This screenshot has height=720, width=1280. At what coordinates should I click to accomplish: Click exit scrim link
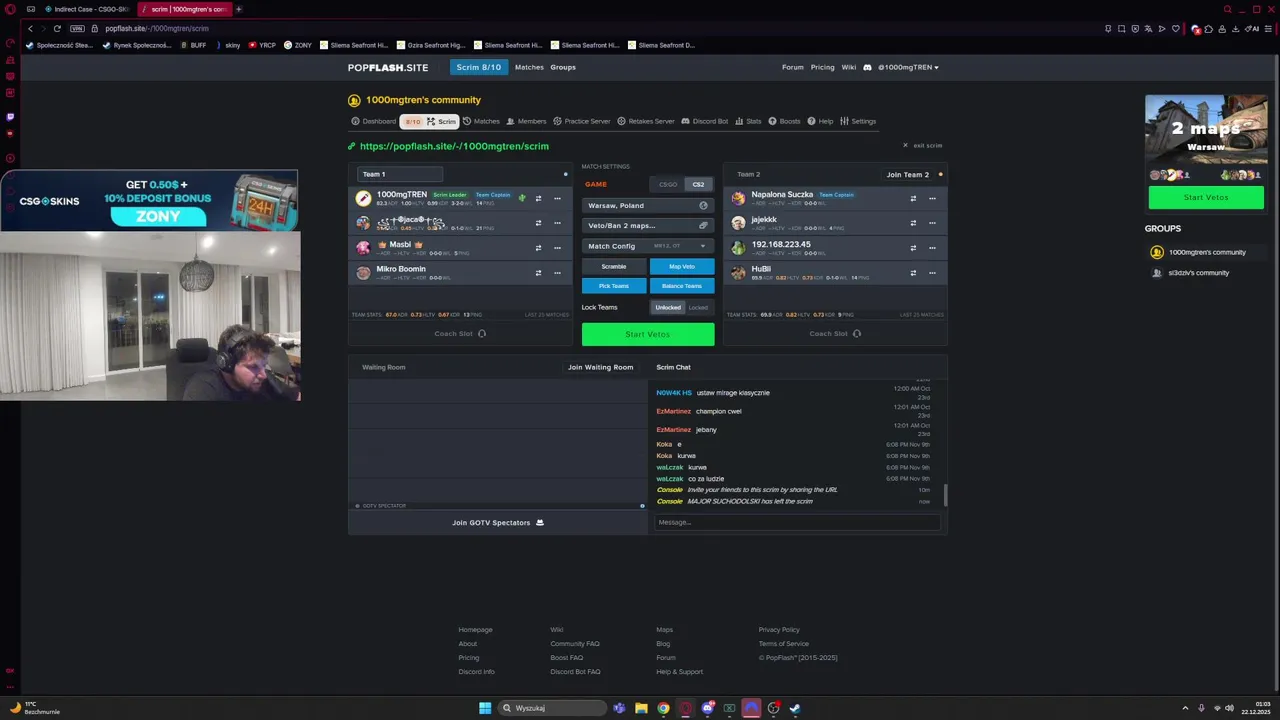tap(922, 145)
